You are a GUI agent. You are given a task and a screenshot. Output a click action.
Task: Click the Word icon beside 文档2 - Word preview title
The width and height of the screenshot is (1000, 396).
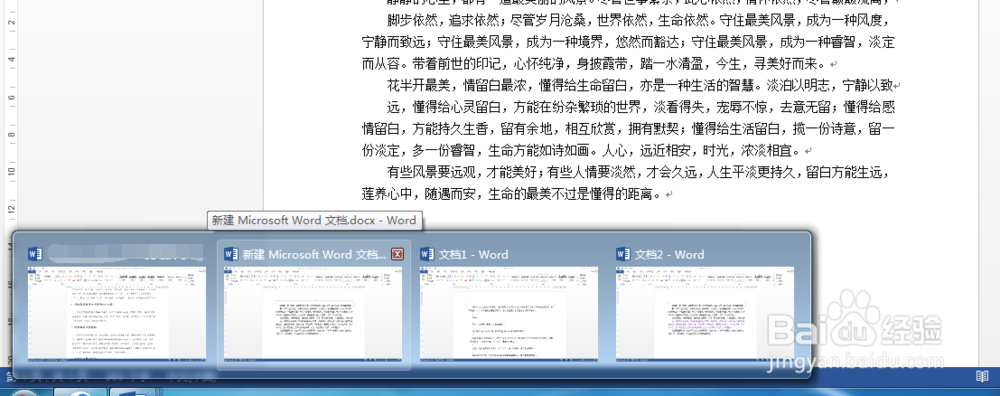pyautogui.click(x=623, y=254)
